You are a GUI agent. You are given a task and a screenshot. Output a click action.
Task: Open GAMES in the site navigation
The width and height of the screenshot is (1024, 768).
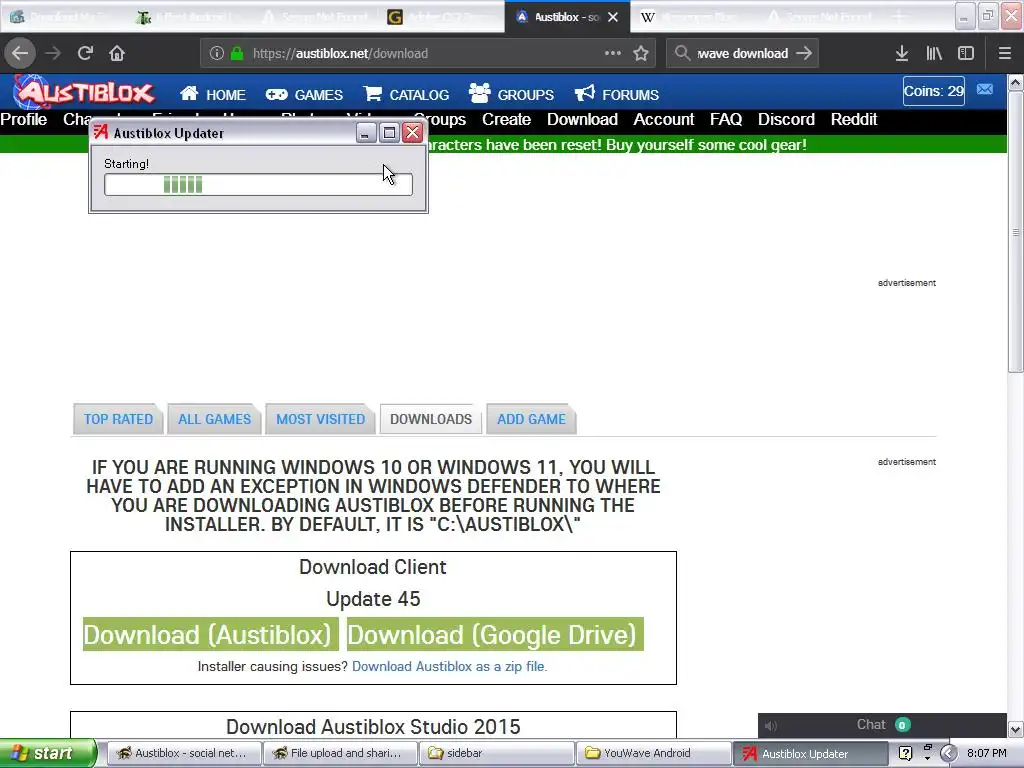304,94
